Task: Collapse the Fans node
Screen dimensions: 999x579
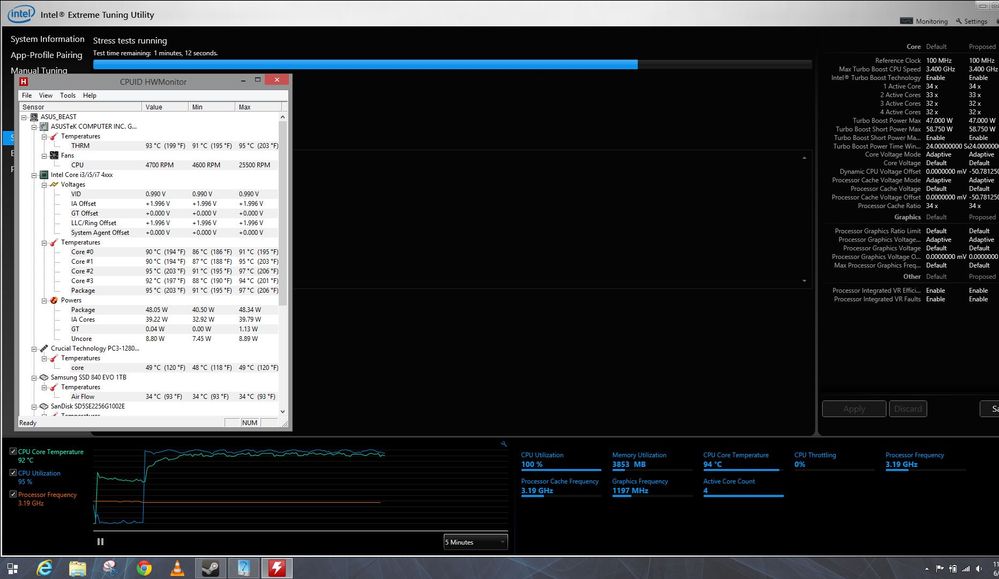Action: (x=44, y=155)
